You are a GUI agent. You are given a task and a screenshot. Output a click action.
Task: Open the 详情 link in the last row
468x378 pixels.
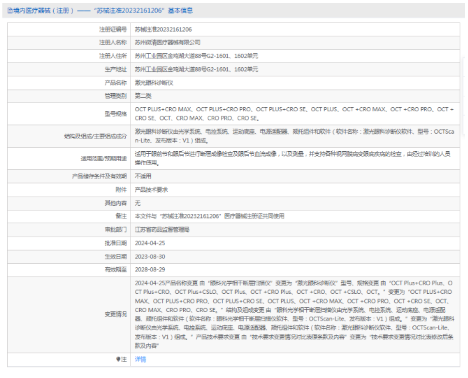point(140,359)
